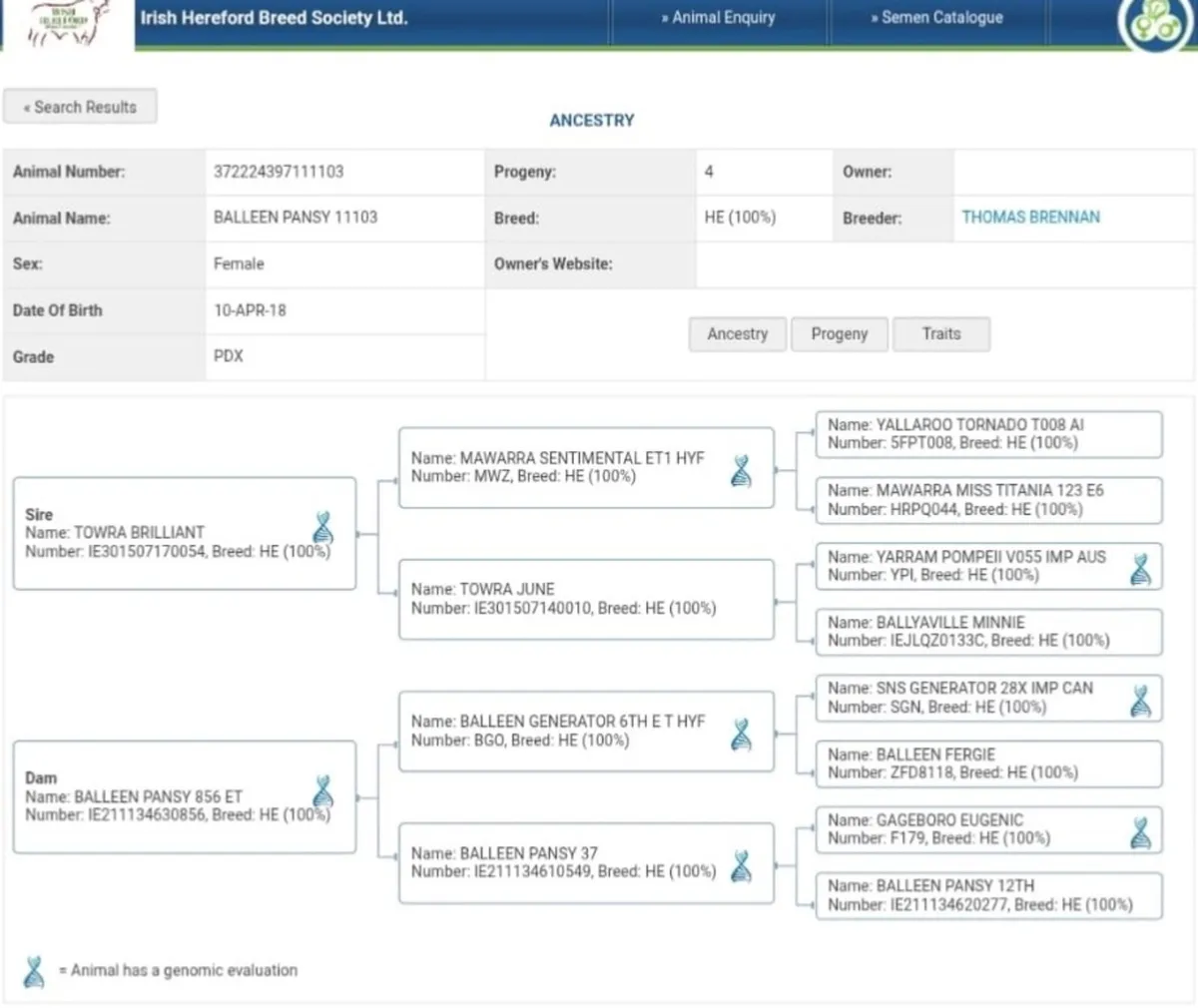
Task: Click the Irish Hereford Breed Society logo
Action: (x=68, y=23)
